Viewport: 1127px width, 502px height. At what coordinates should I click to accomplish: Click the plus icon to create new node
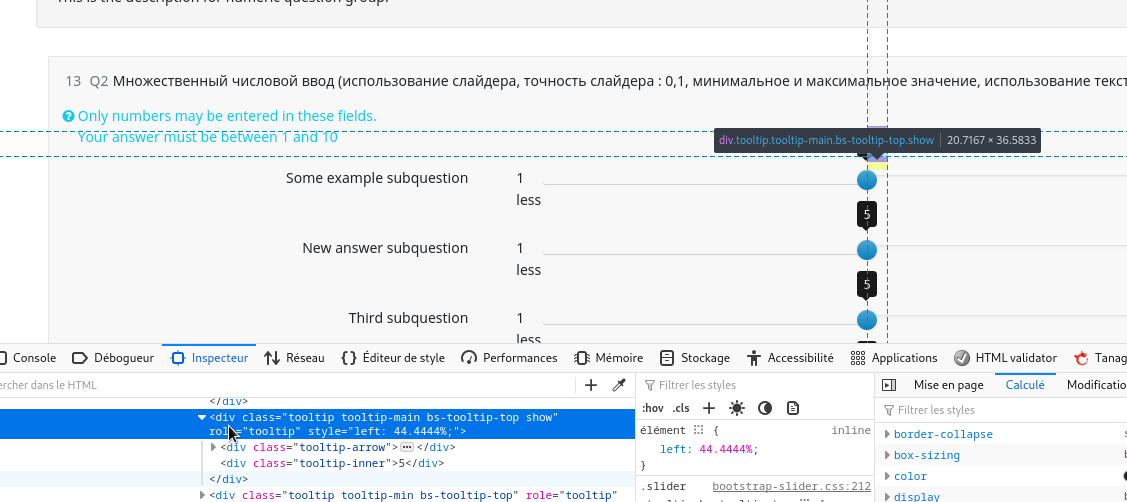591,385
